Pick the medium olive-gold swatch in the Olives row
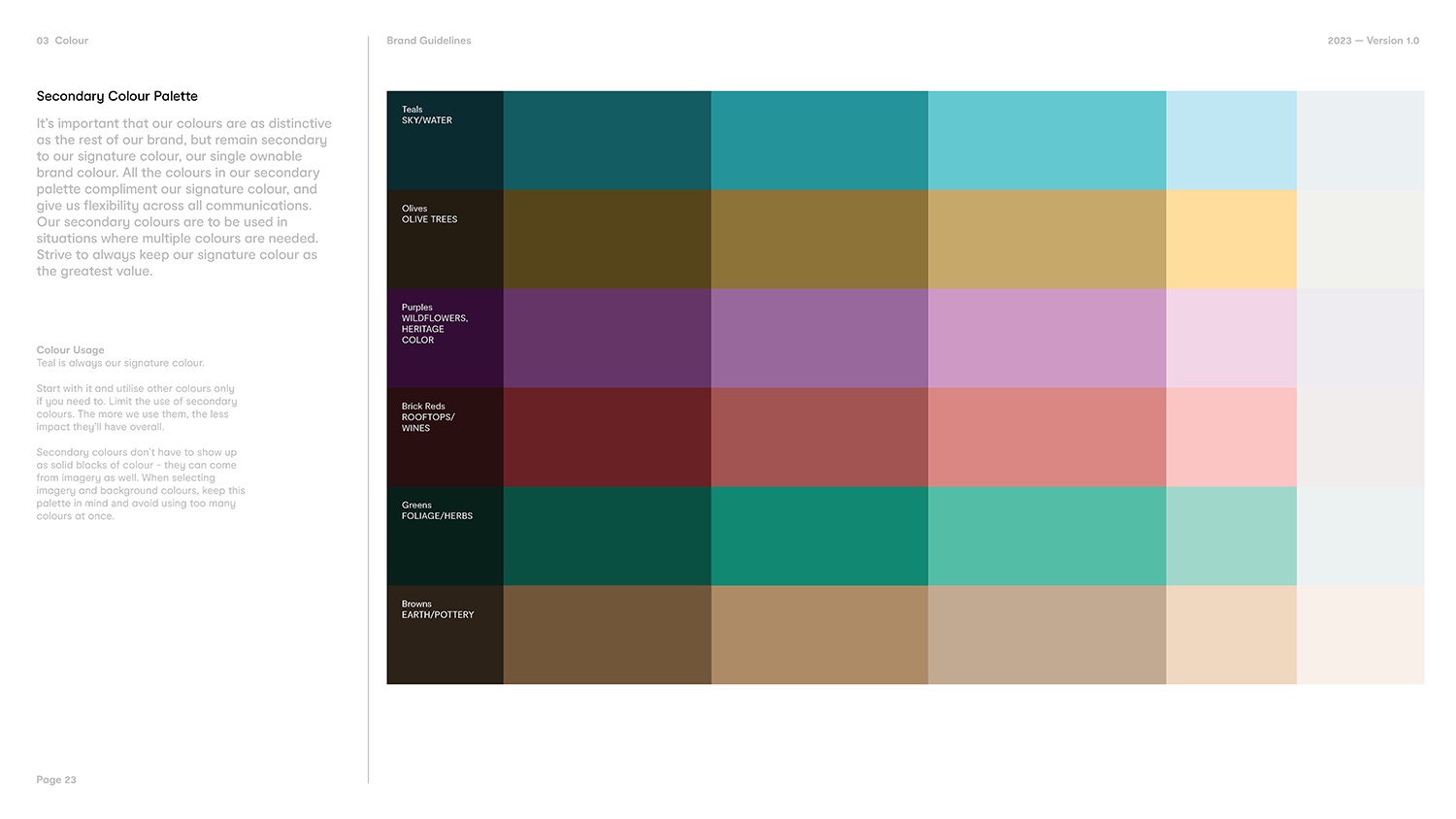Screen dimensions: 1456x819 tap(819, 239)
